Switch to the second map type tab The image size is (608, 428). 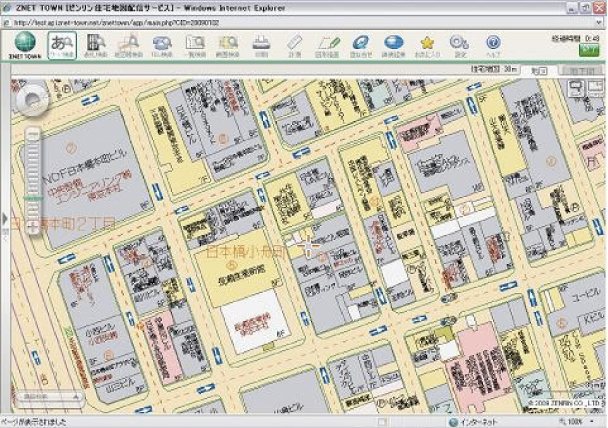[x=580, y=72]
